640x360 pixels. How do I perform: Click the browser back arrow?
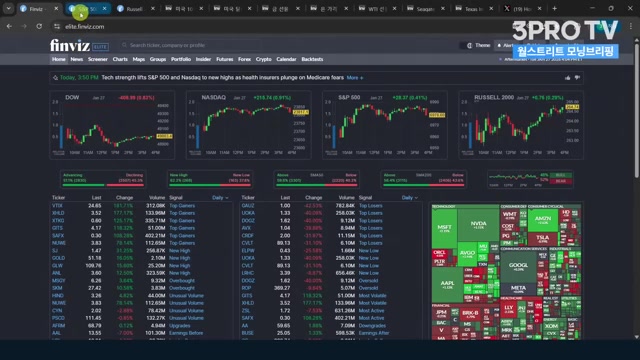[x=9, y=26]
